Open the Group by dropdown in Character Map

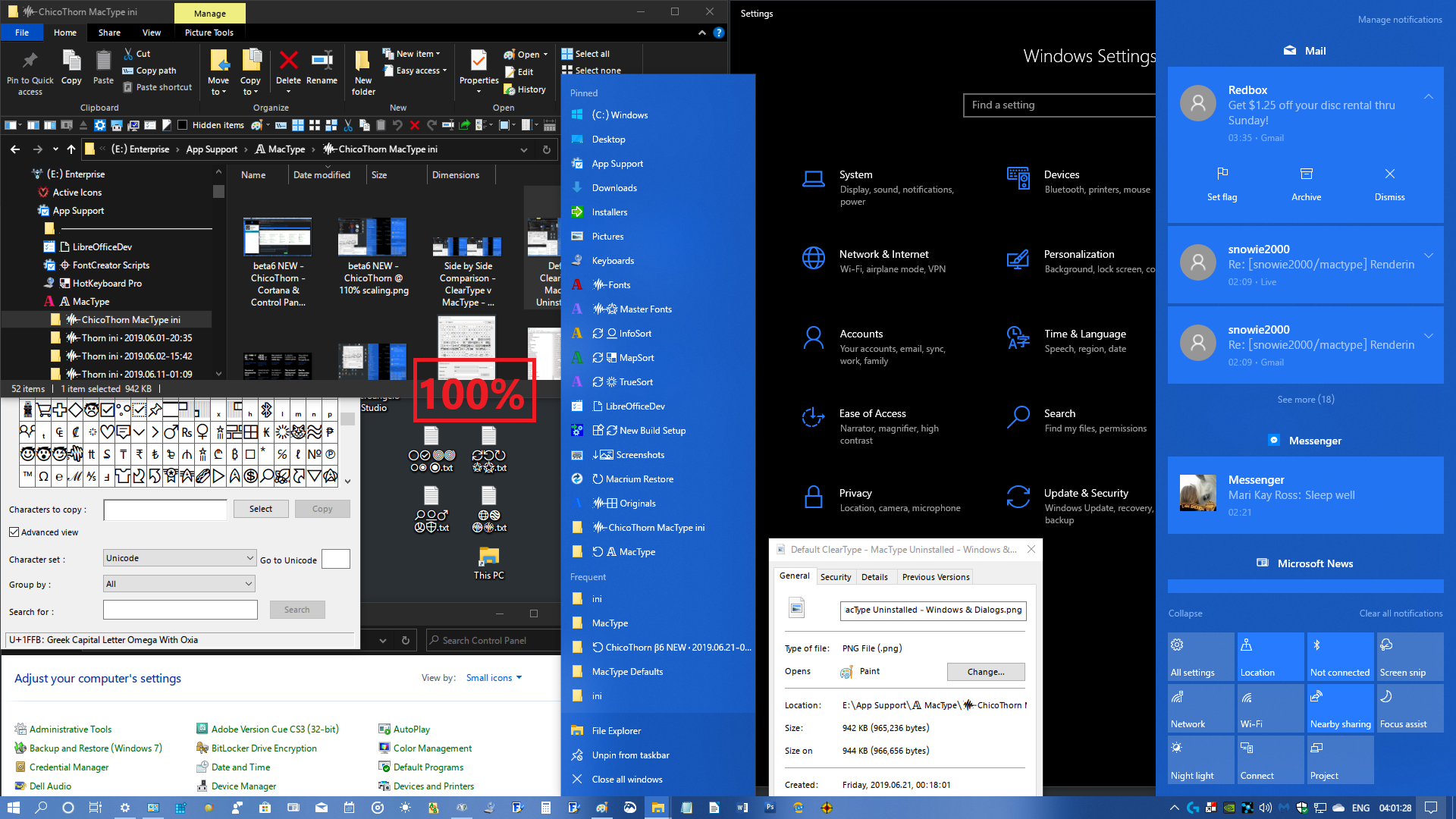(x=179, y=584)
